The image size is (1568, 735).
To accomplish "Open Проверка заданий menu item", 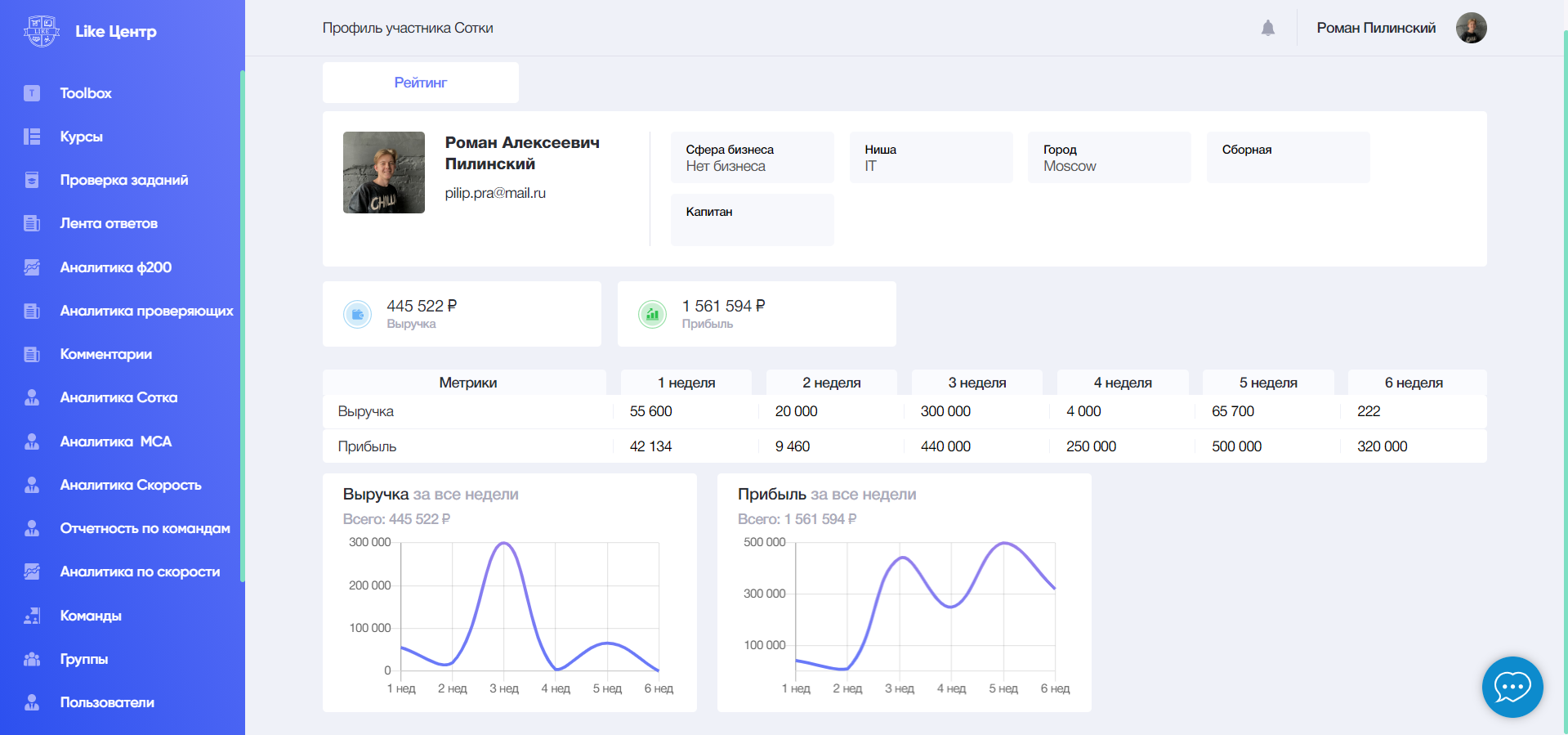I will [x=123, y=180].
